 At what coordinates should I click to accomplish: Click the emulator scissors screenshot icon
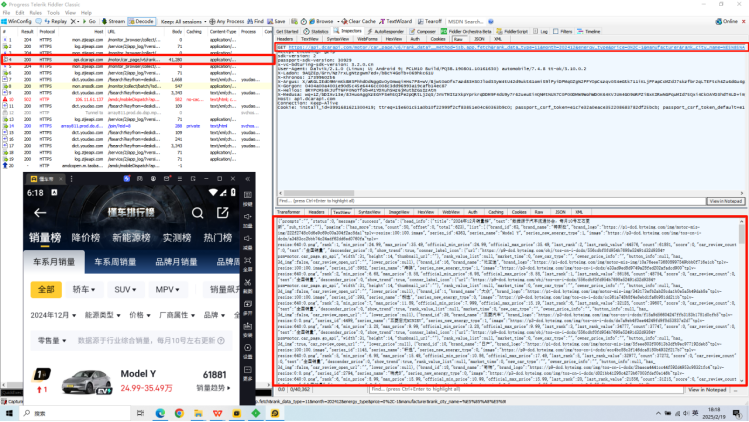[247, 282]
